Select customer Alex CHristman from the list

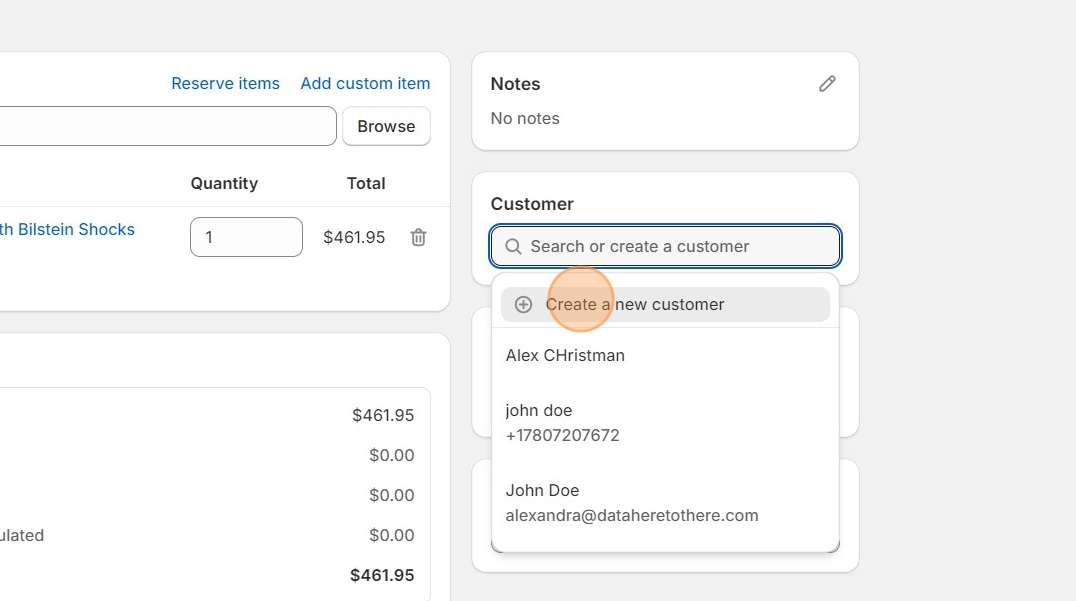[565, 355]
